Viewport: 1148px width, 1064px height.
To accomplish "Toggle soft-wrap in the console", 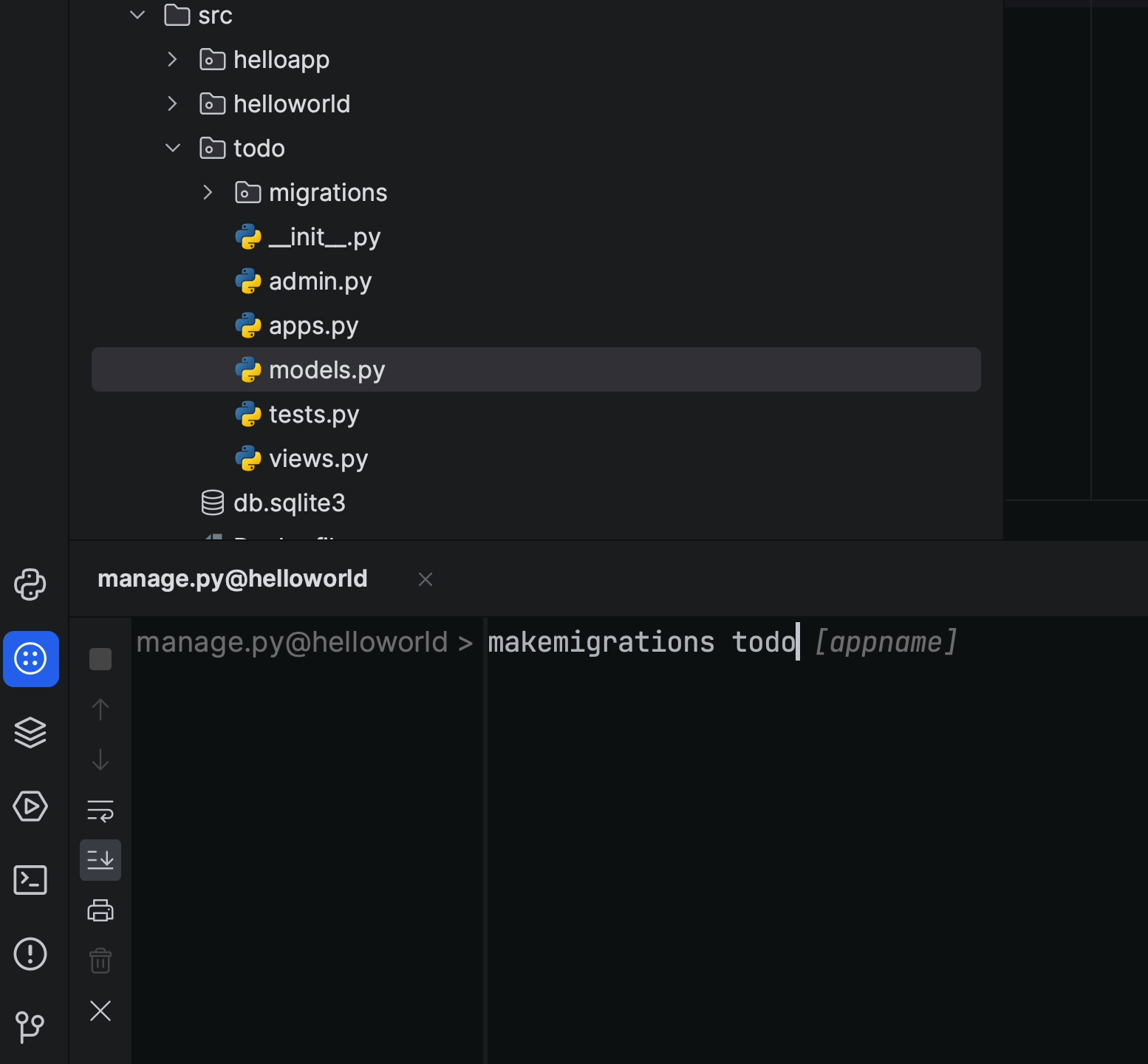I will coord(100,810).
